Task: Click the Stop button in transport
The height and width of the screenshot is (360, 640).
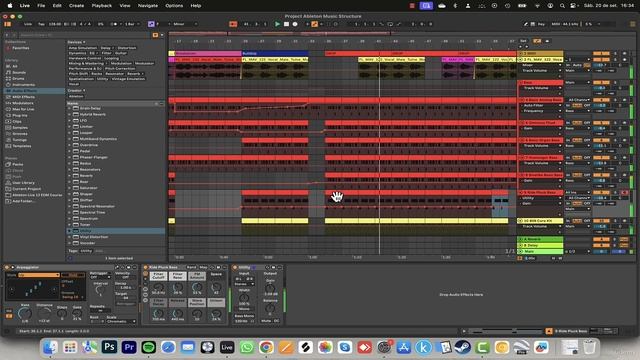Action: [286, 24]
